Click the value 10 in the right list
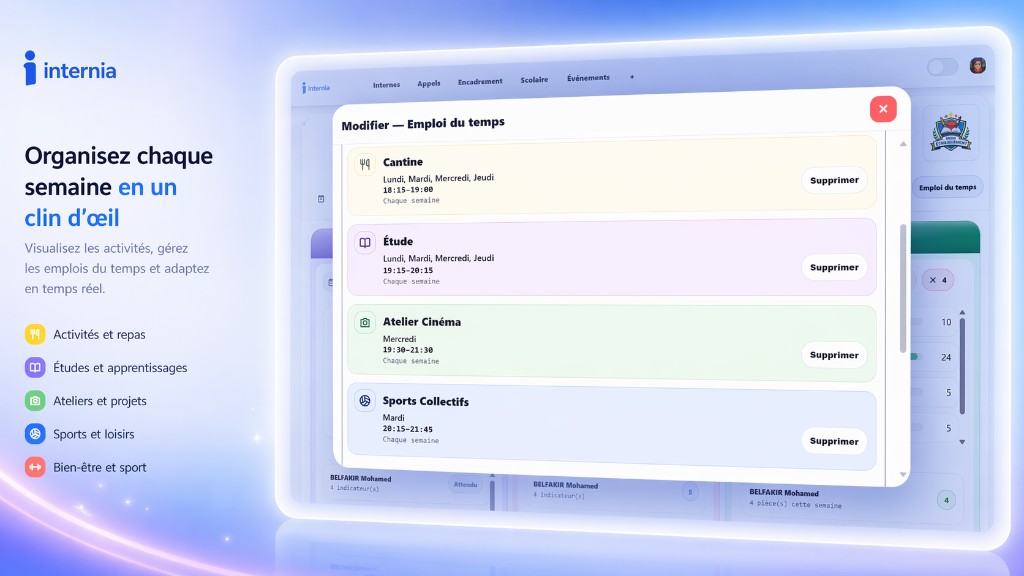The image size is (1024, 576). (946, 322)
